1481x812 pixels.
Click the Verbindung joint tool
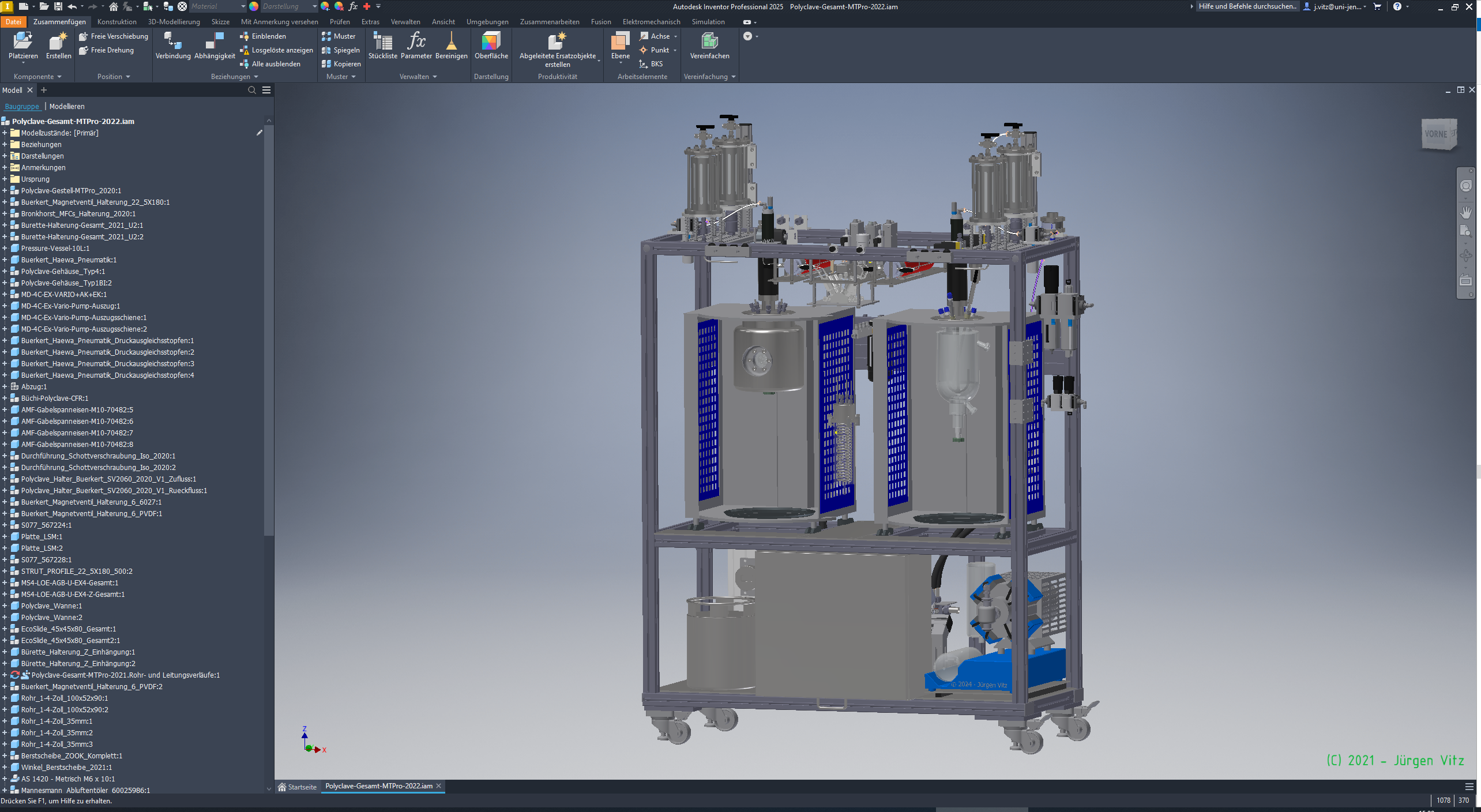pos(172,42)
